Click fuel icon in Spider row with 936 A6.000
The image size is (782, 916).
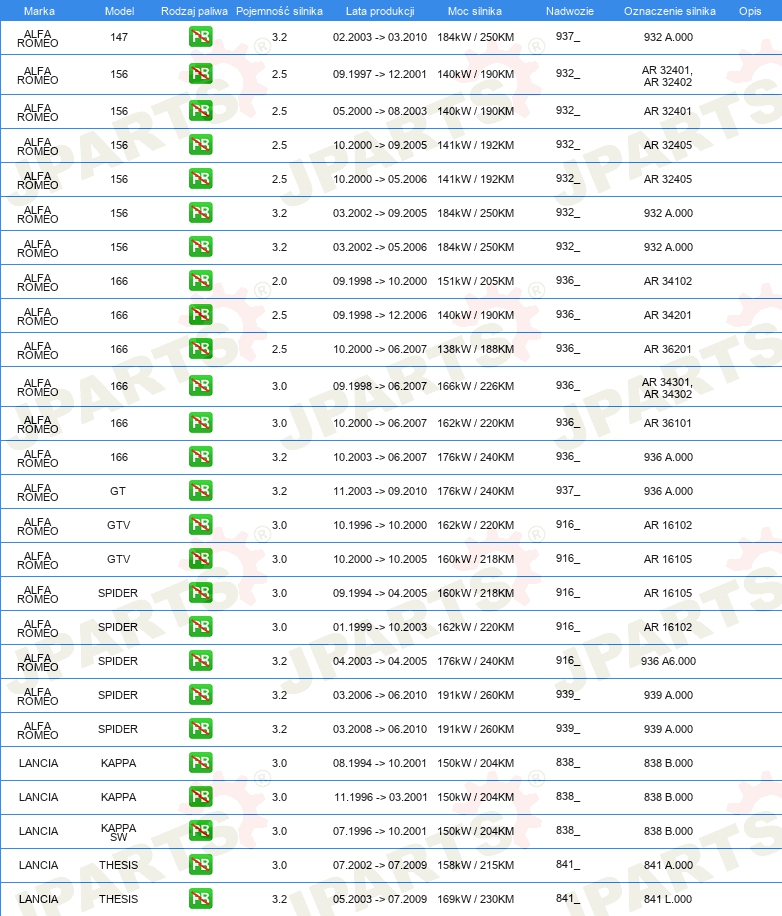point(200,661)
